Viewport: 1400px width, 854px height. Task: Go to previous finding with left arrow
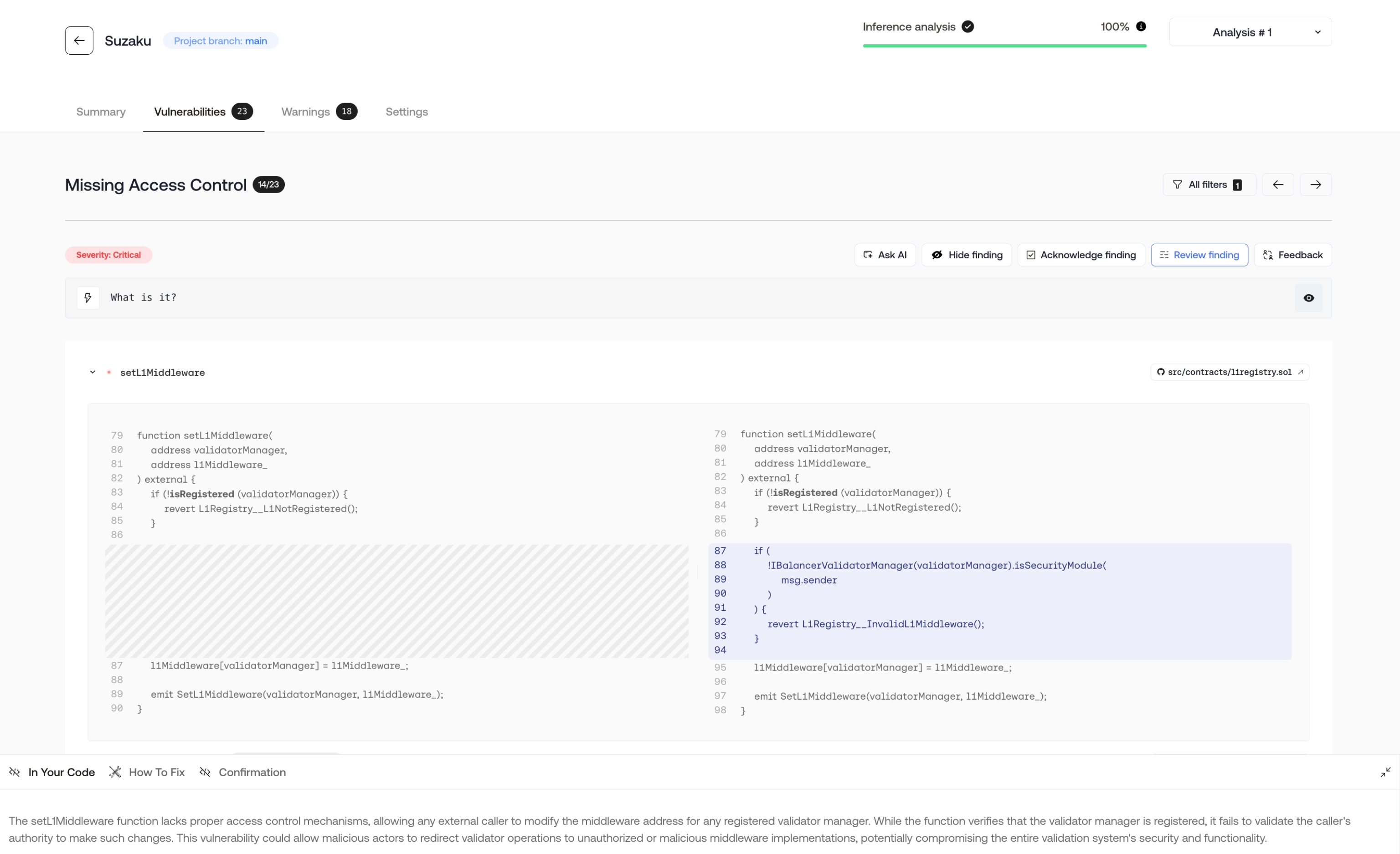(1277, 184)
